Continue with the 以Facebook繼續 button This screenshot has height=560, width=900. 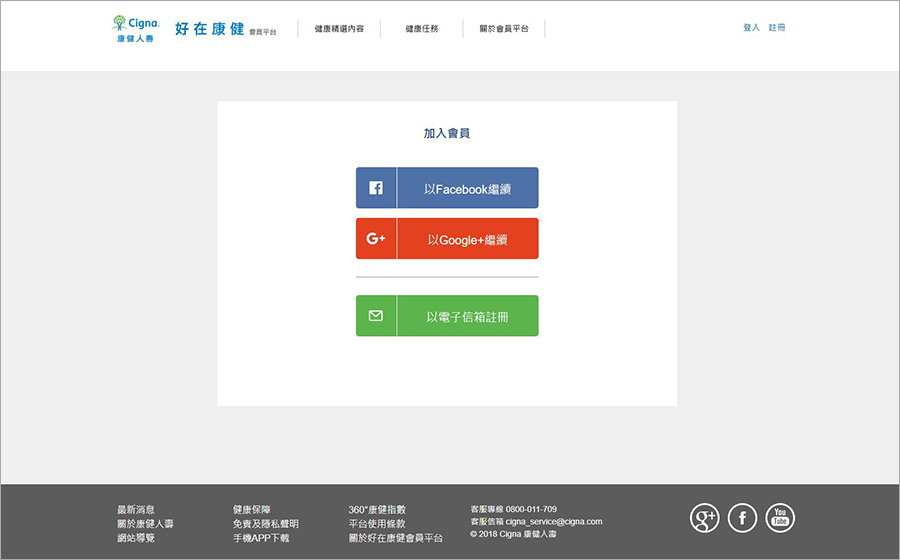[x=447, y=188]
